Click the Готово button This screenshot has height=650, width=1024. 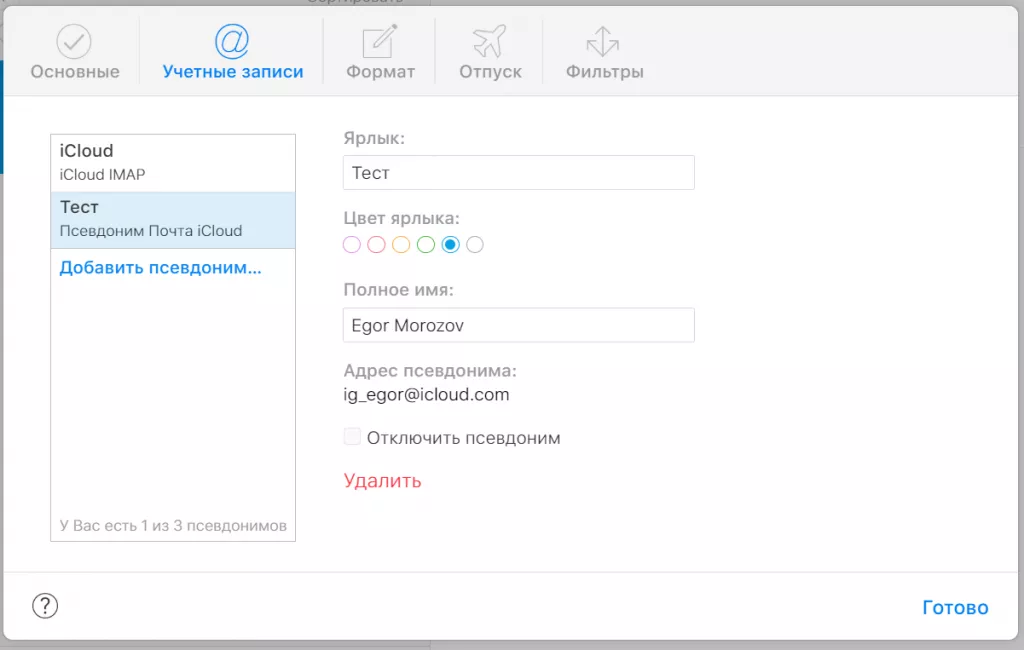pos(955,608)
